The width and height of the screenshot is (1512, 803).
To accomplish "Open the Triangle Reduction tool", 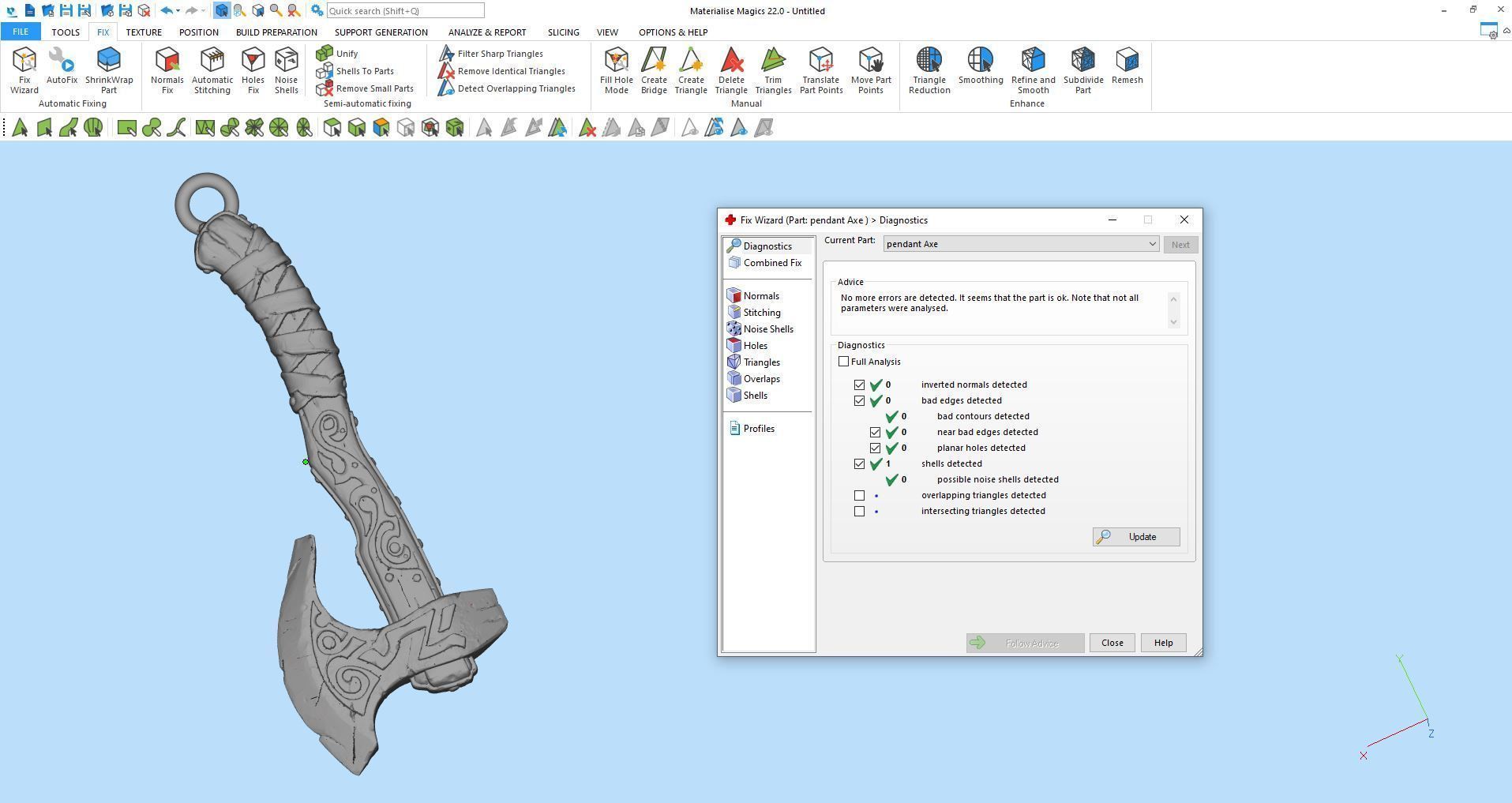I will click(929, 70).
